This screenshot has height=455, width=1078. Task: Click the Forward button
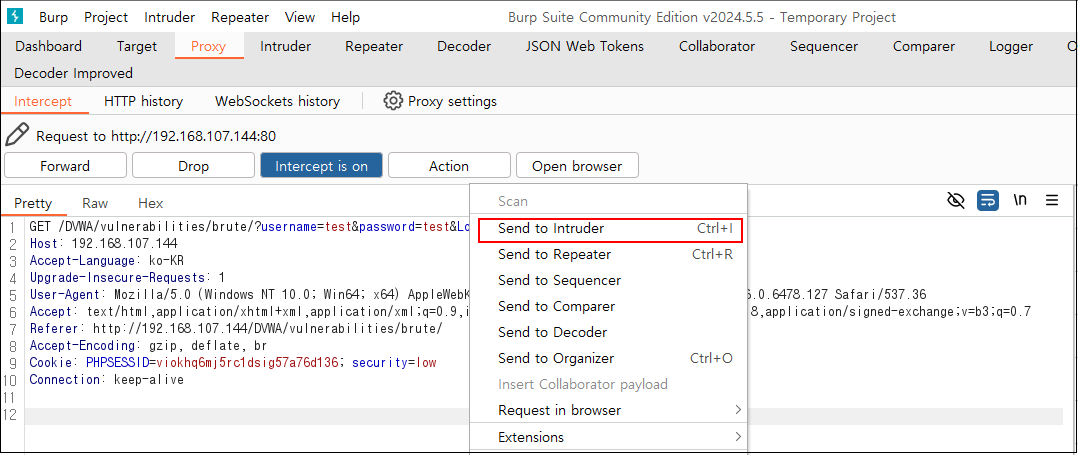coord(65,166)
